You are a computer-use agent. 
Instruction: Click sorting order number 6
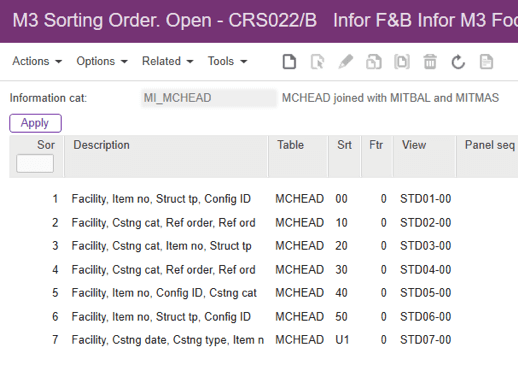[x=55, y=317]
